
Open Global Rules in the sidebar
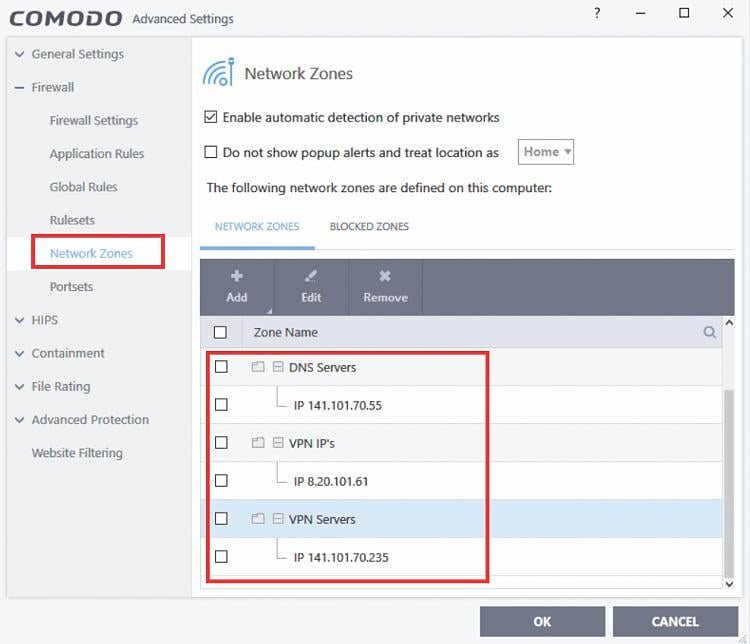pyautogui.click(x=83, y=187)
